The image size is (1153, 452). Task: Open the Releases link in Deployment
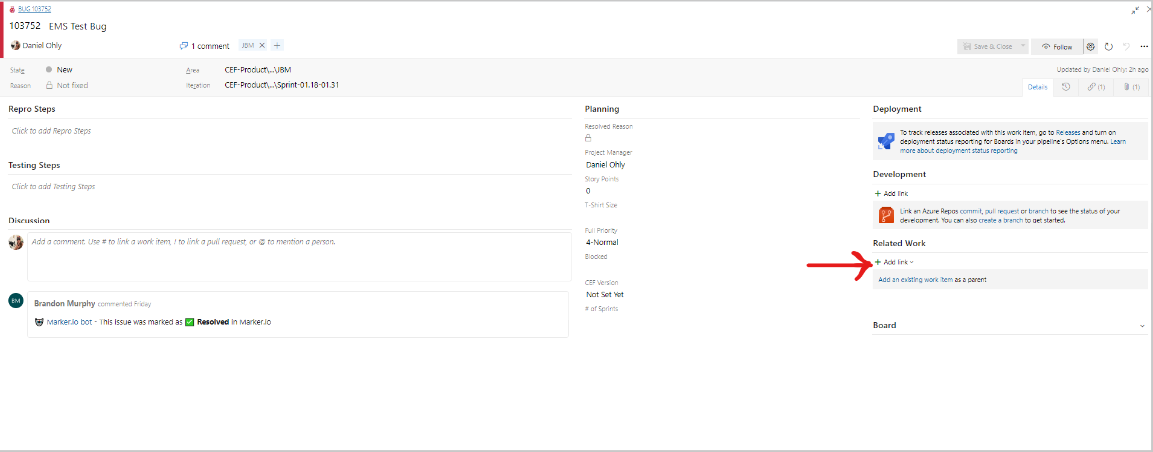(x=1068, y=132)
